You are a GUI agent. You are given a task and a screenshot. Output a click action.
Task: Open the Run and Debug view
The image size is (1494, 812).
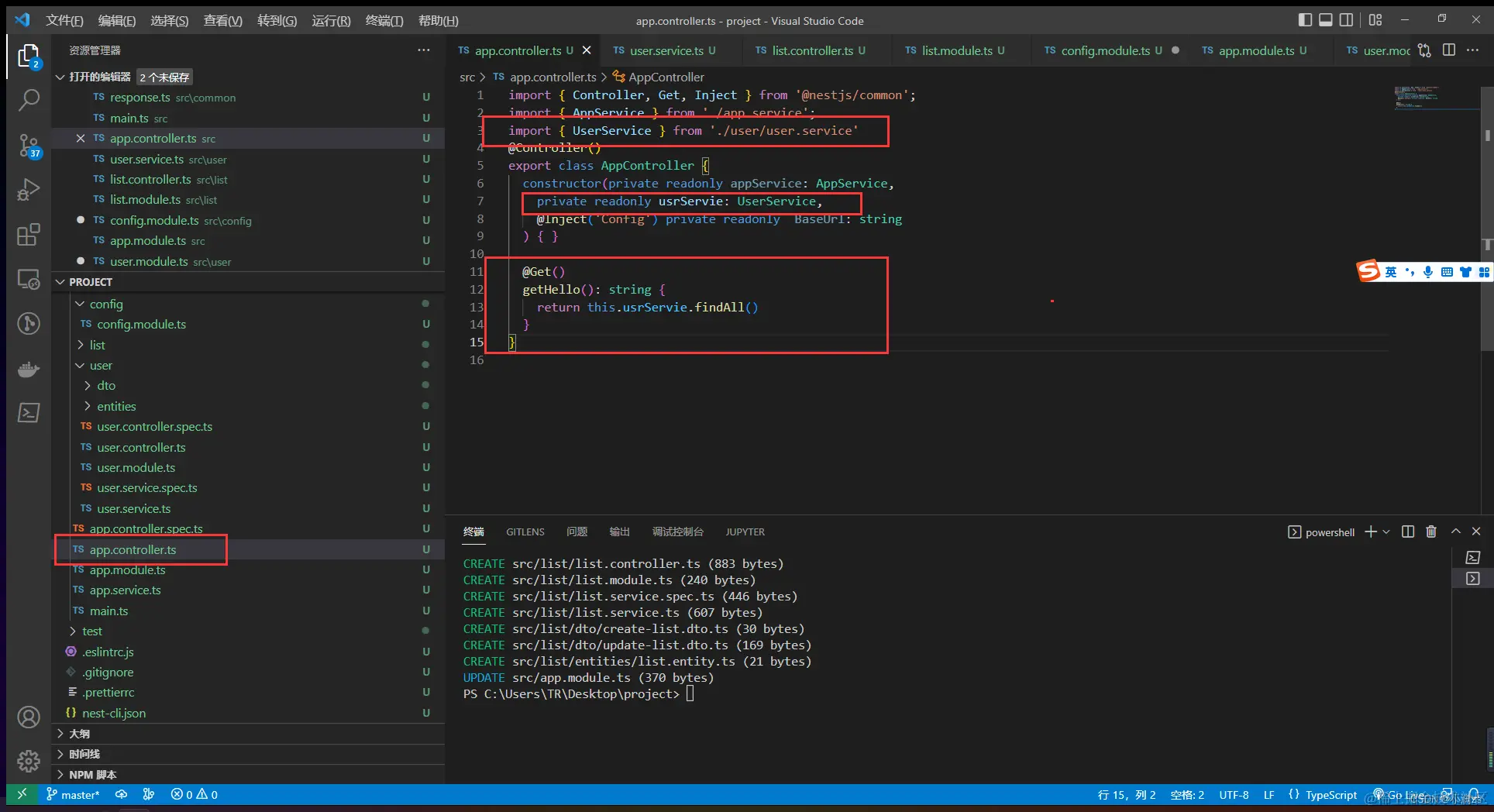click(x=29, y=189)
